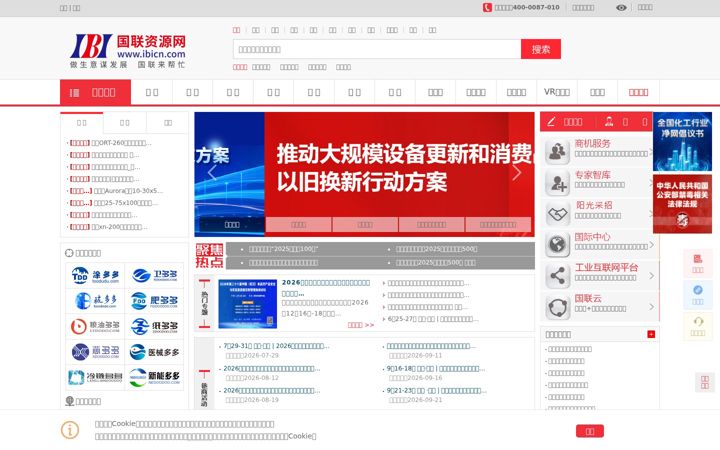Image resolution: width=720 pixels, height=450 pixels.
Task: Click the back-to-top floating button
Action: click(704, 382)
